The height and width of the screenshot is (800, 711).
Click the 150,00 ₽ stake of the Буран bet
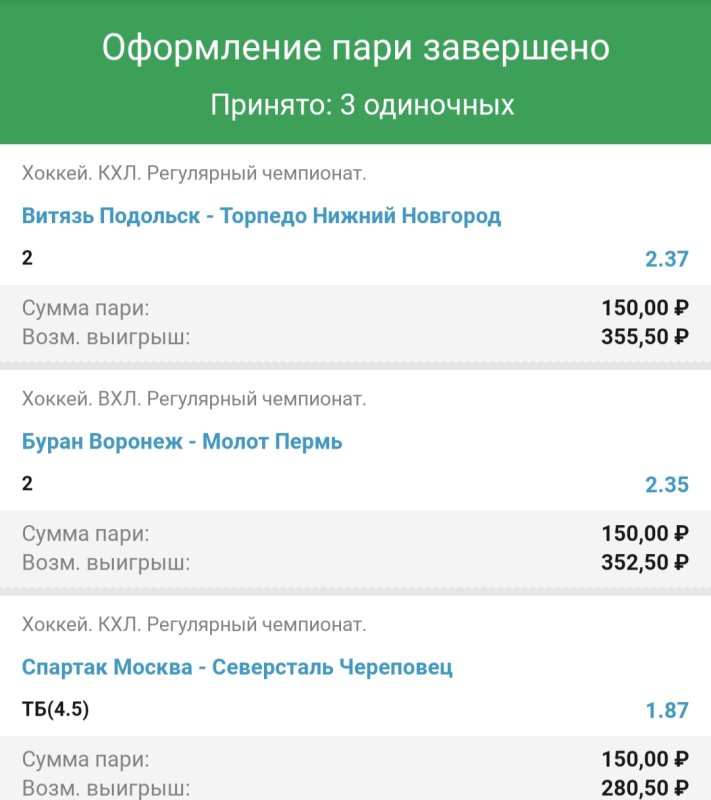click(645, 534)
